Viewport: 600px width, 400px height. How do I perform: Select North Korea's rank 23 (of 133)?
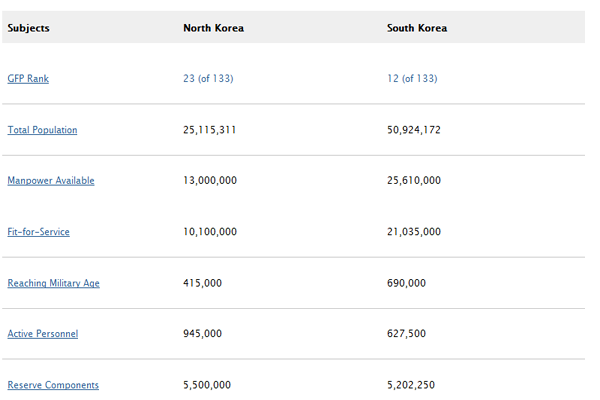[208, 78]
